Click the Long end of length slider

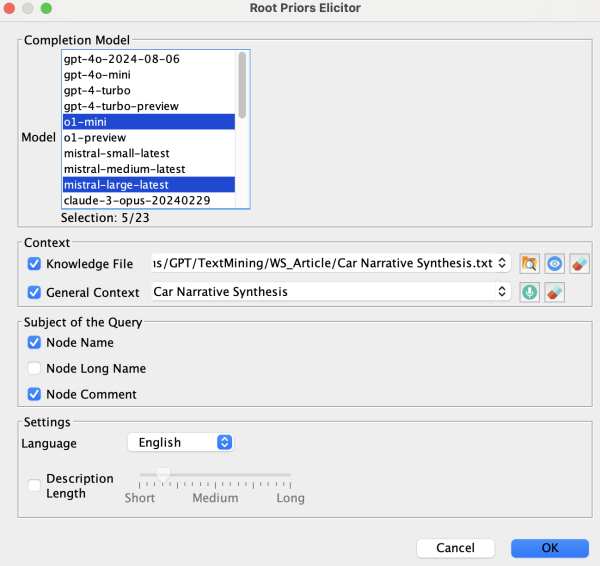[290, 497]
